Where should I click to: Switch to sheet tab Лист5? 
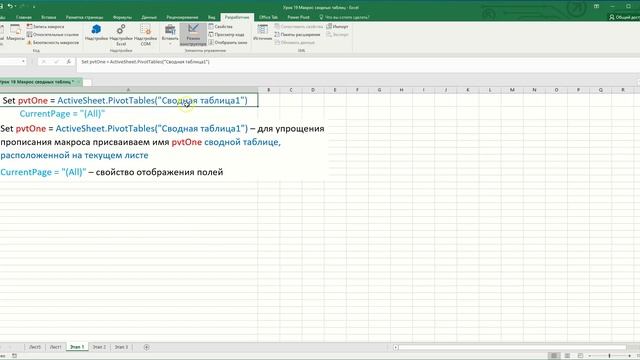35,347
